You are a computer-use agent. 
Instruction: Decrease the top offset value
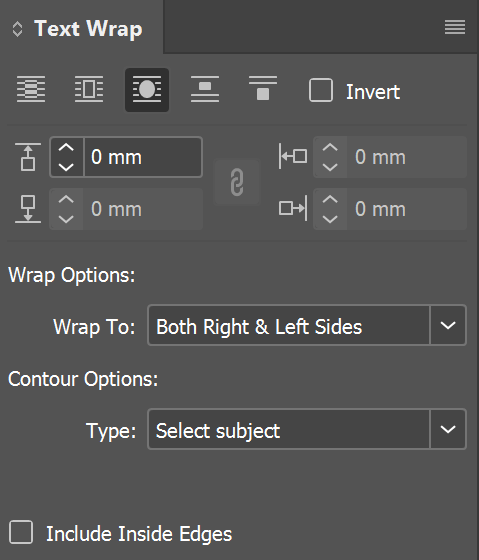click(x=66, y=167)
